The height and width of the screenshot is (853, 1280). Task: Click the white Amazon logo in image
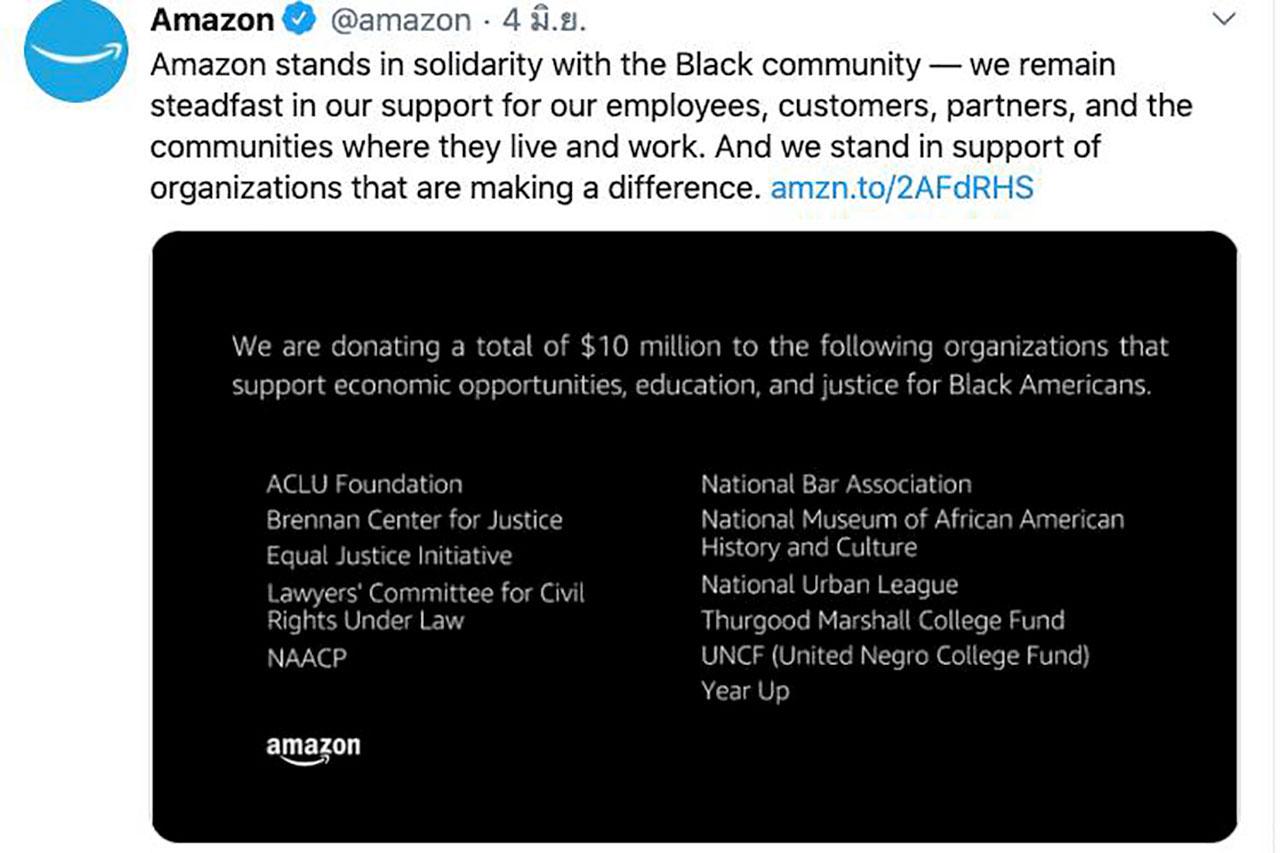coord(313,749)
